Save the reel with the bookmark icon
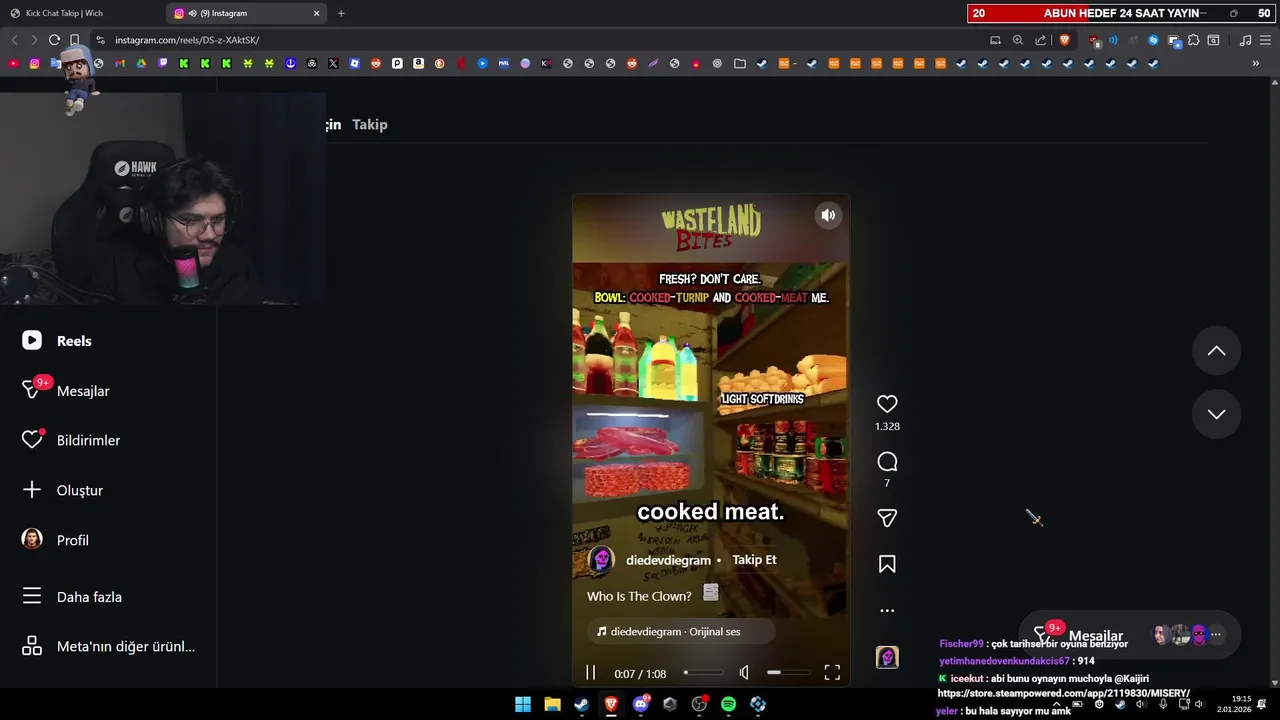Screen dimensions: 1280x720 (887, 565)
